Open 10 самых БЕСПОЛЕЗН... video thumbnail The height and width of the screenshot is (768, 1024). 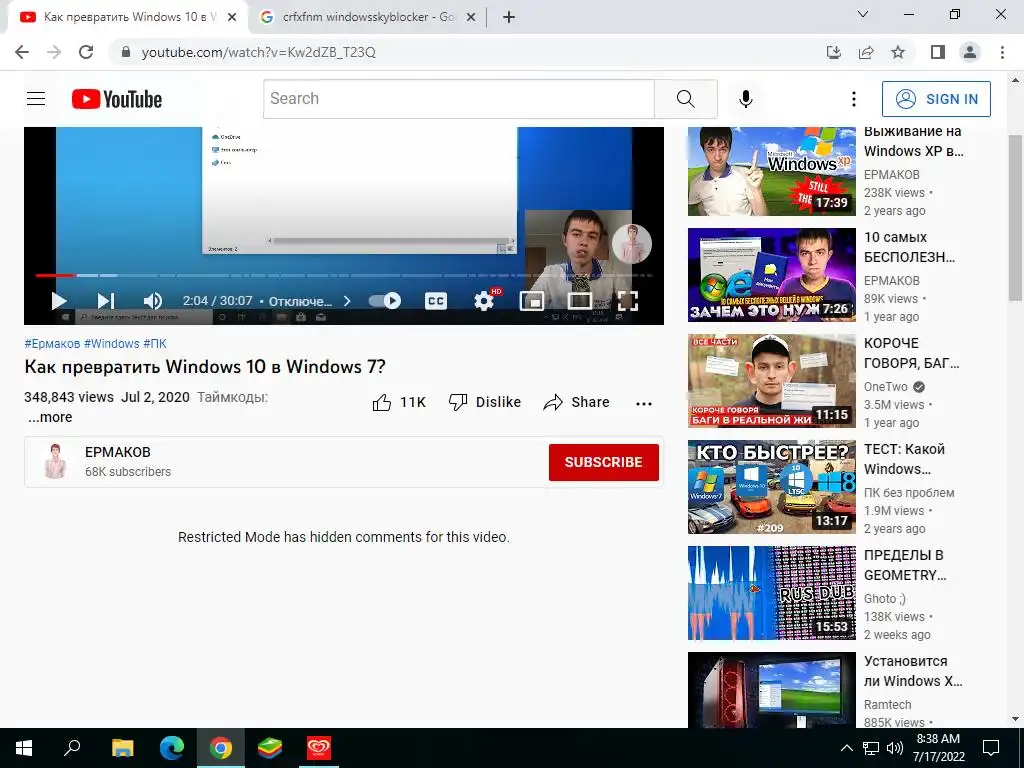772,274
